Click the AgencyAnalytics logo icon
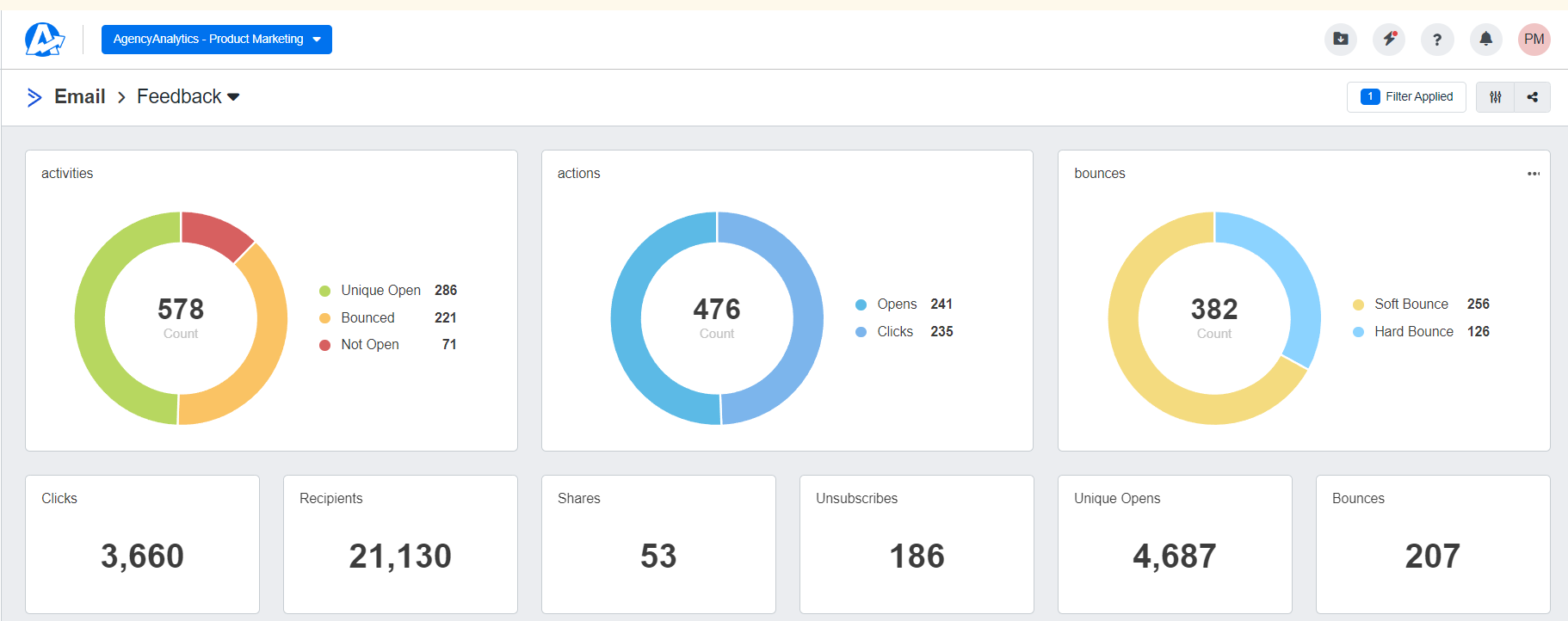 tap(45, 40)
